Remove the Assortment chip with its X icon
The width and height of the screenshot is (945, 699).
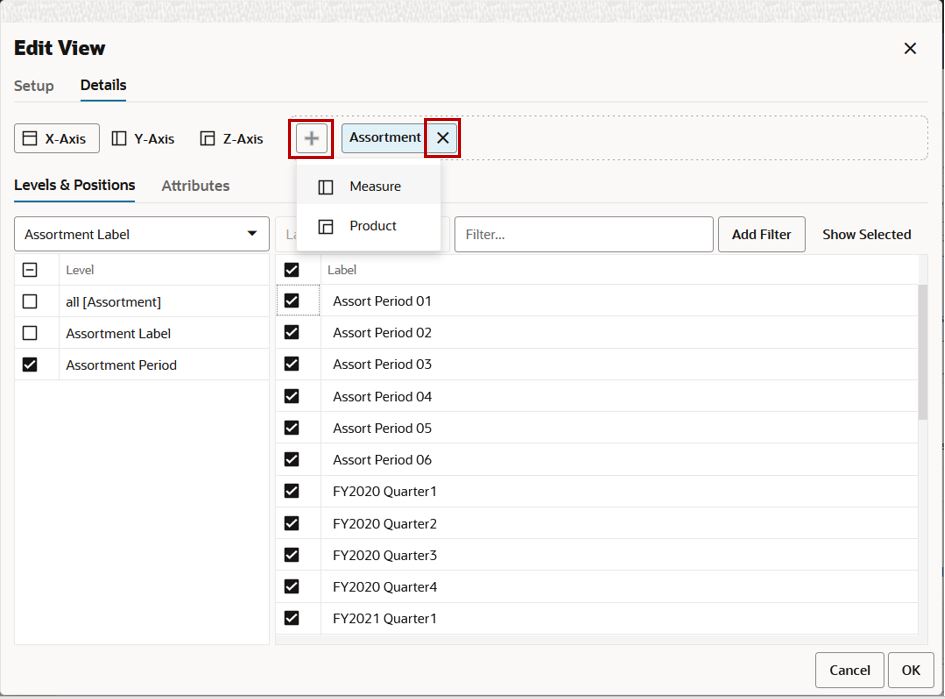[x=442, y=138]
